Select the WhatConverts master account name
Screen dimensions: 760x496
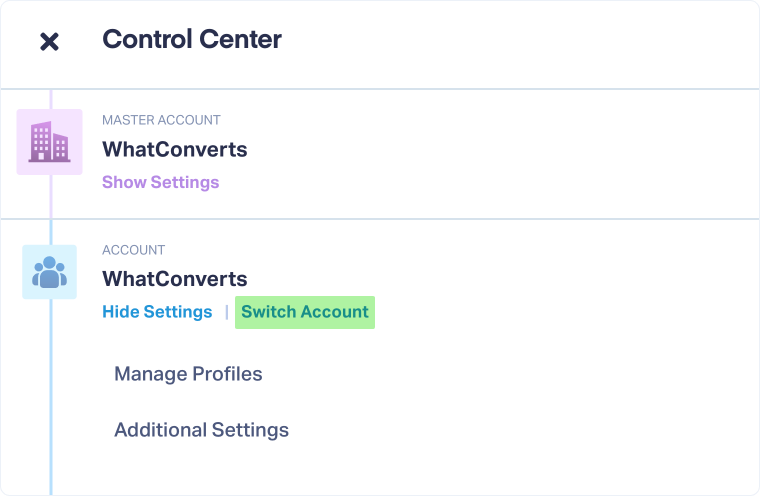(x=174, y=150)
